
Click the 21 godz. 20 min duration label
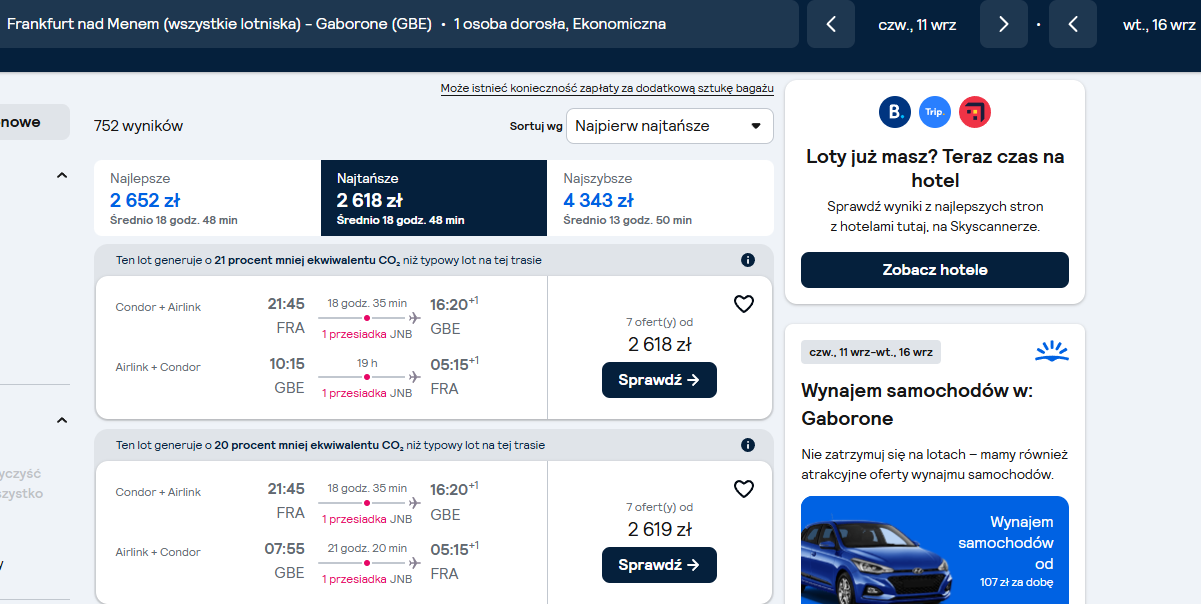(x=367, y=548)
